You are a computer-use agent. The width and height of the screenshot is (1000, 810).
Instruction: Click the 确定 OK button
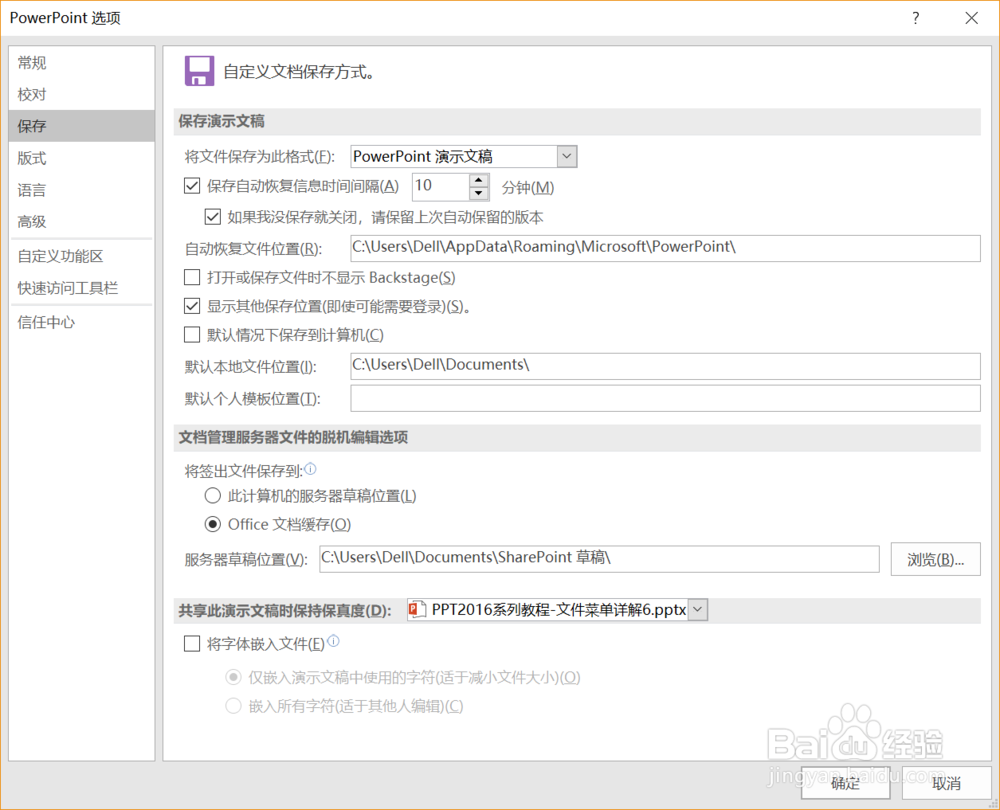[846, 783]
